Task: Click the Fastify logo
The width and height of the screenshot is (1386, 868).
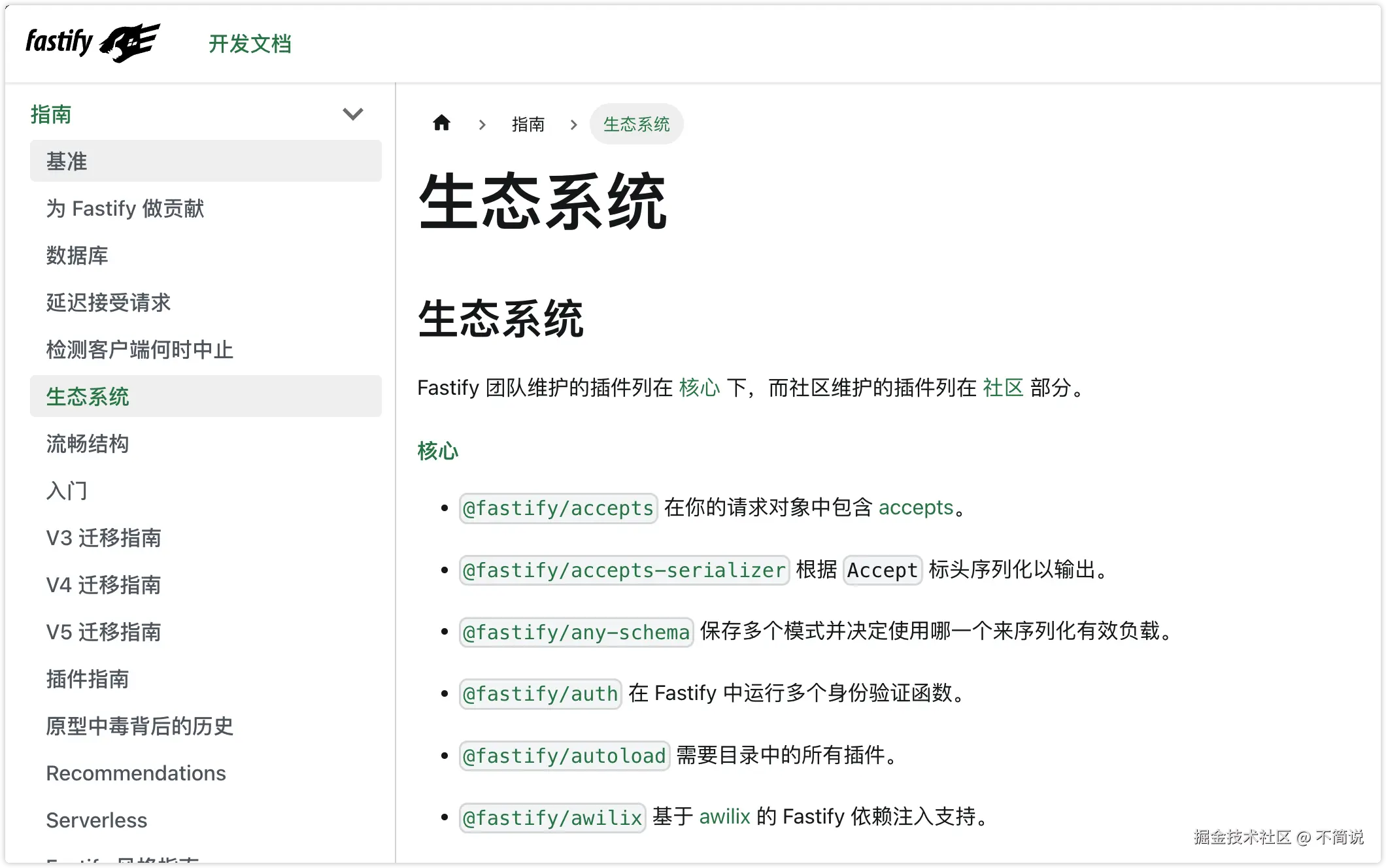Action: (x=92, y=42)
